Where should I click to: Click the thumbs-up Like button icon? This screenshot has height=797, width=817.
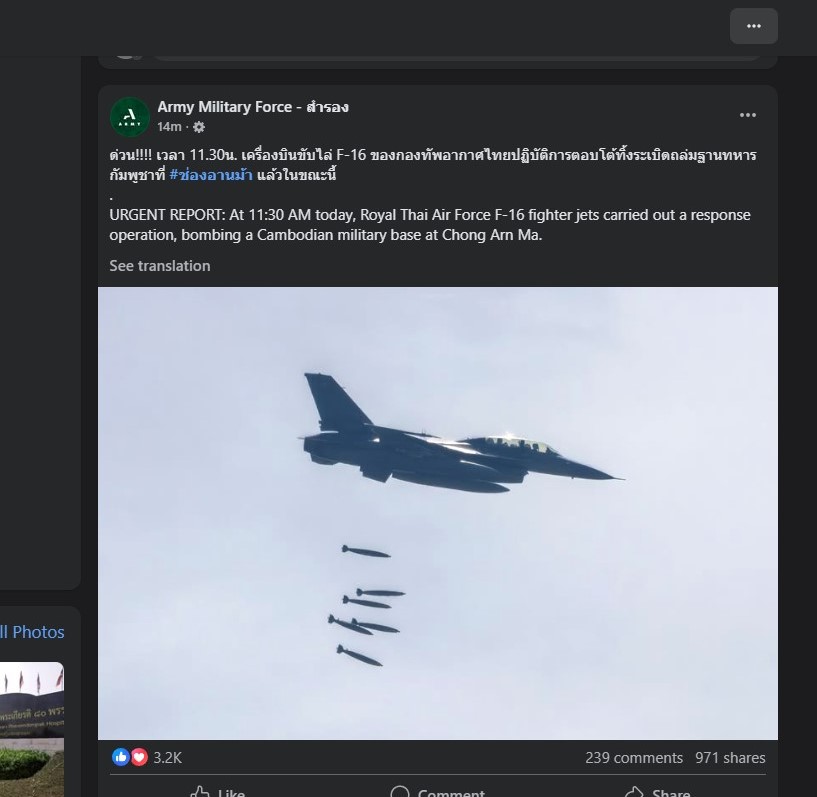(x=200, y=792)
